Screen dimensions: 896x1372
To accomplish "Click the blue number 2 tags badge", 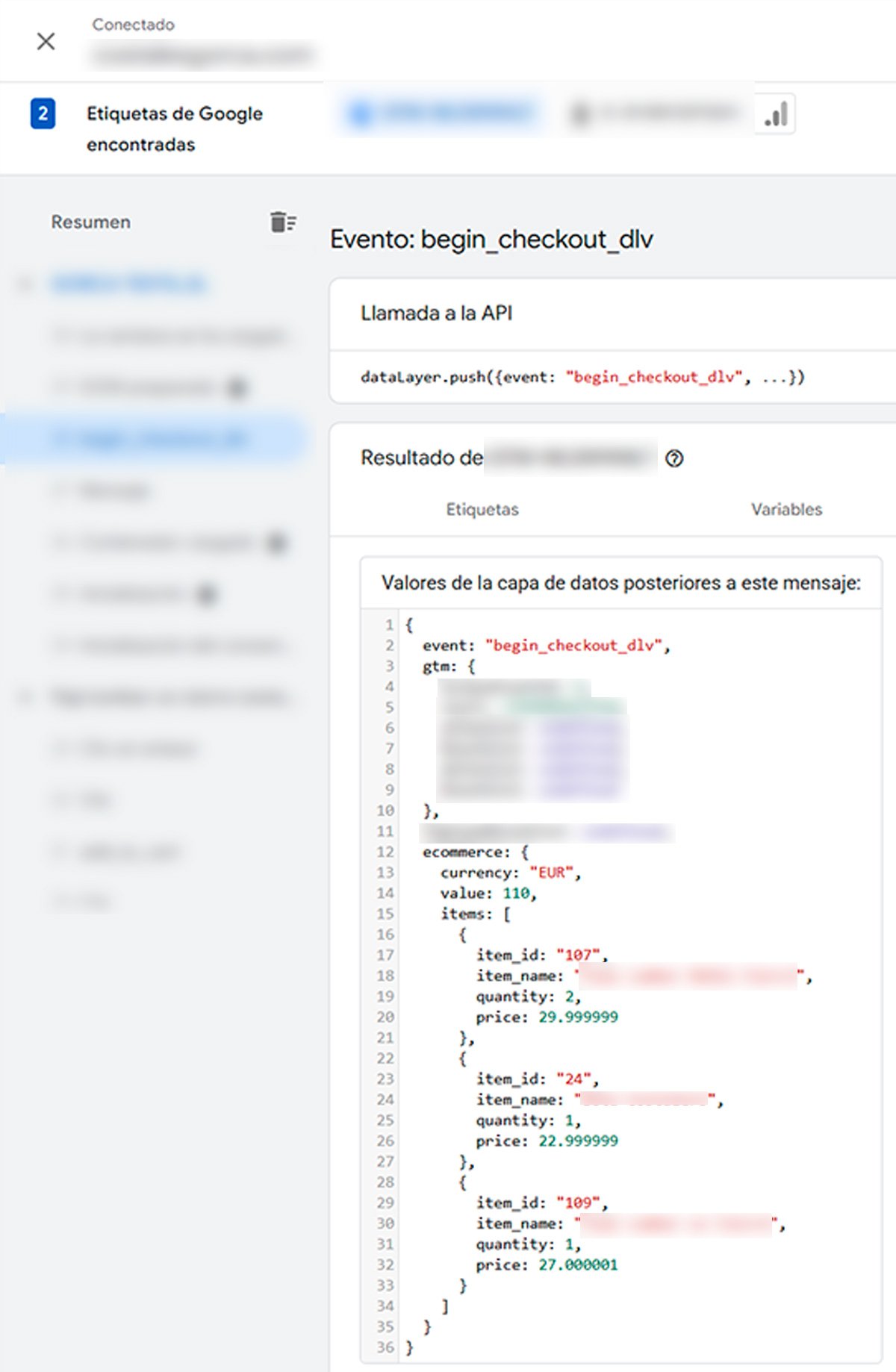I will point(43,114).
